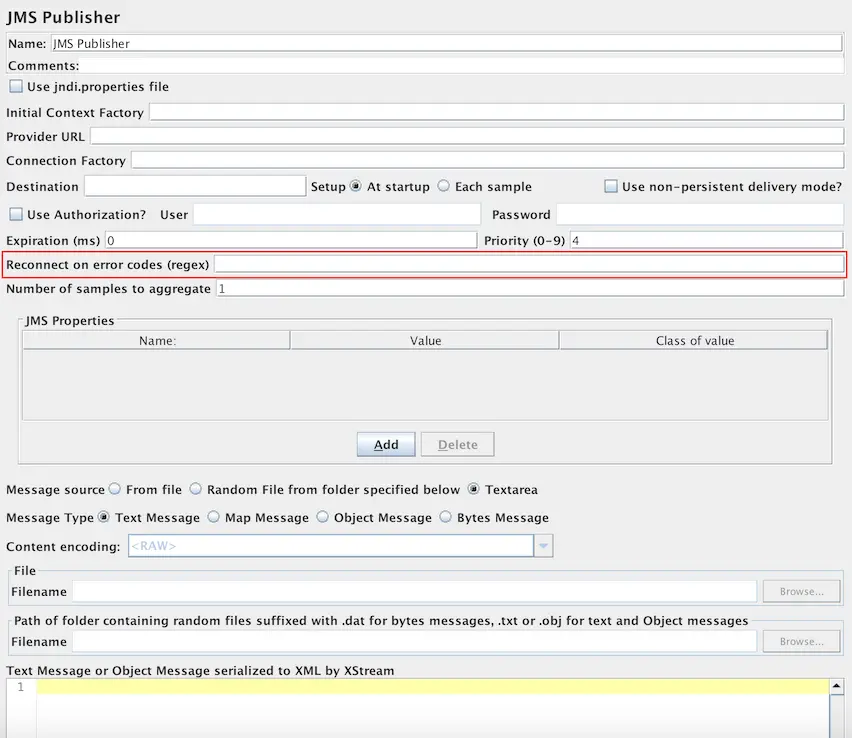The height and width of the screenshot is (738, 852).
Task: Choose the Each sample setup radio
Action: tap(443, 186)
